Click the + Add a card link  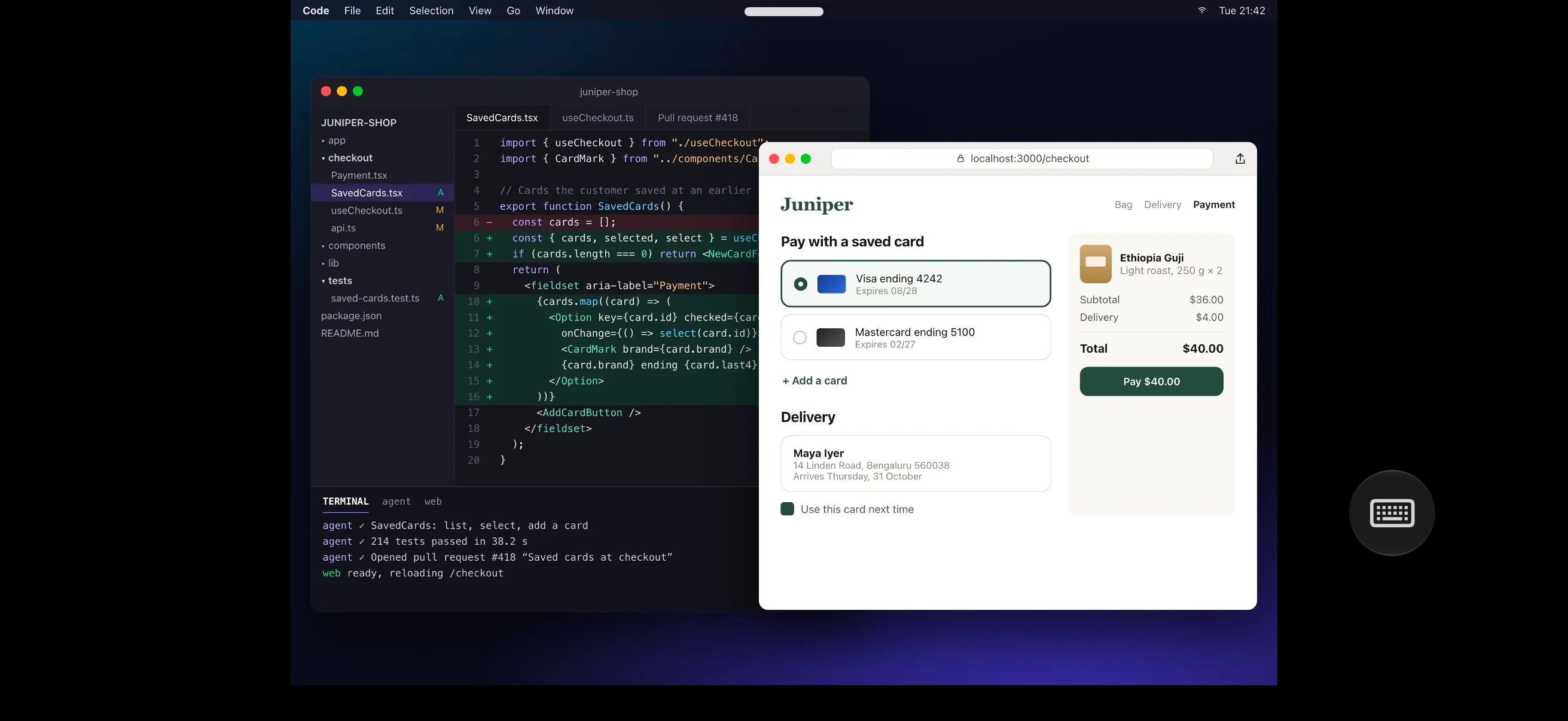coord(814,381)
